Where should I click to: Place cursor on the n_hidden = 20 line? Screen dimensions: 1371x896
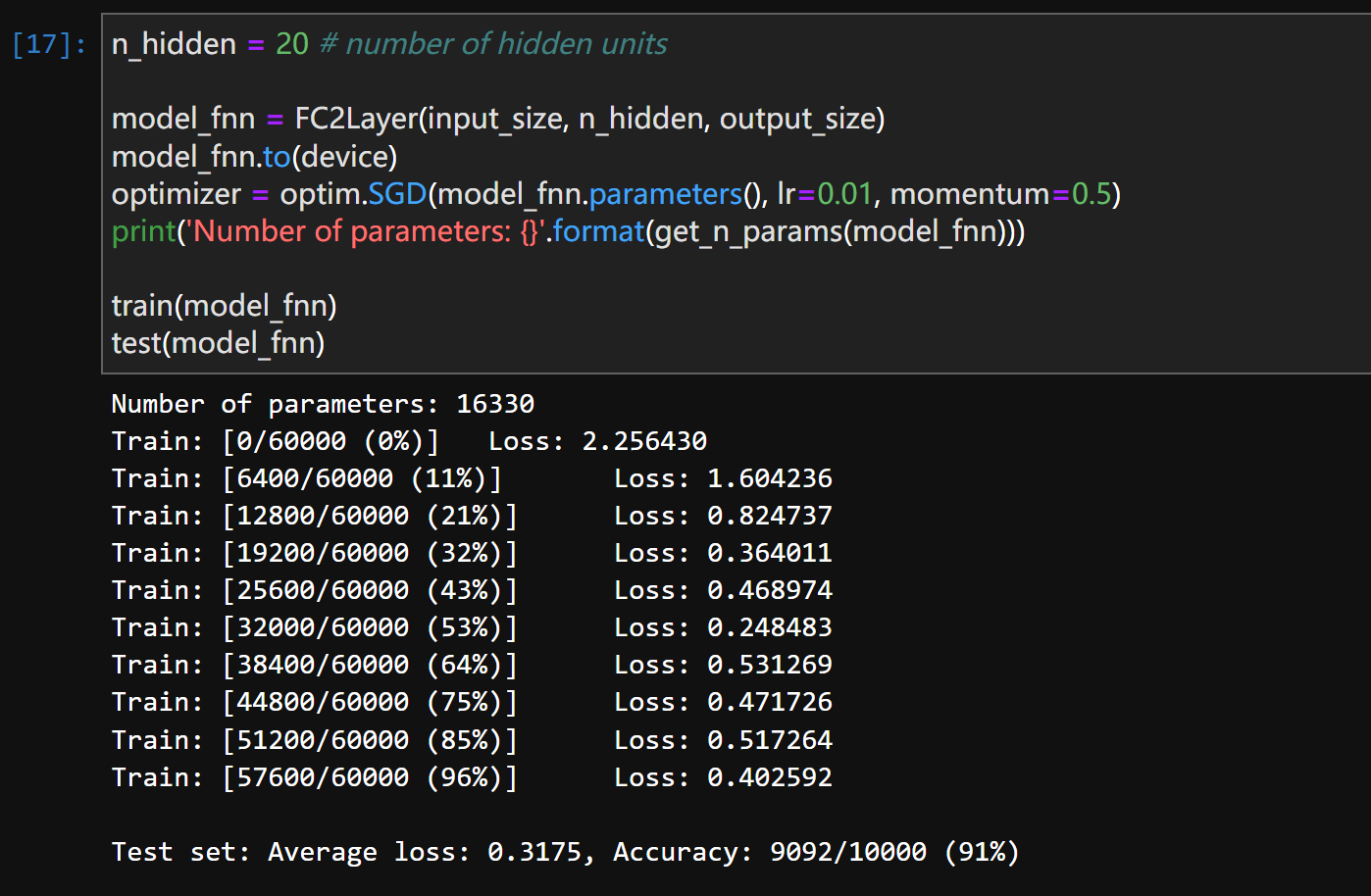pos(389,44)
